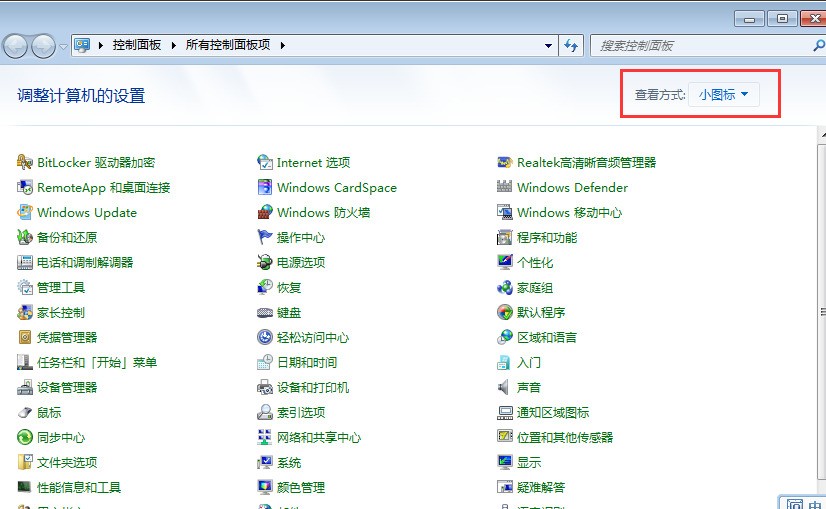Expand the address bar history dropdown
Screen dimensions: 826x509
click(548, 46)
